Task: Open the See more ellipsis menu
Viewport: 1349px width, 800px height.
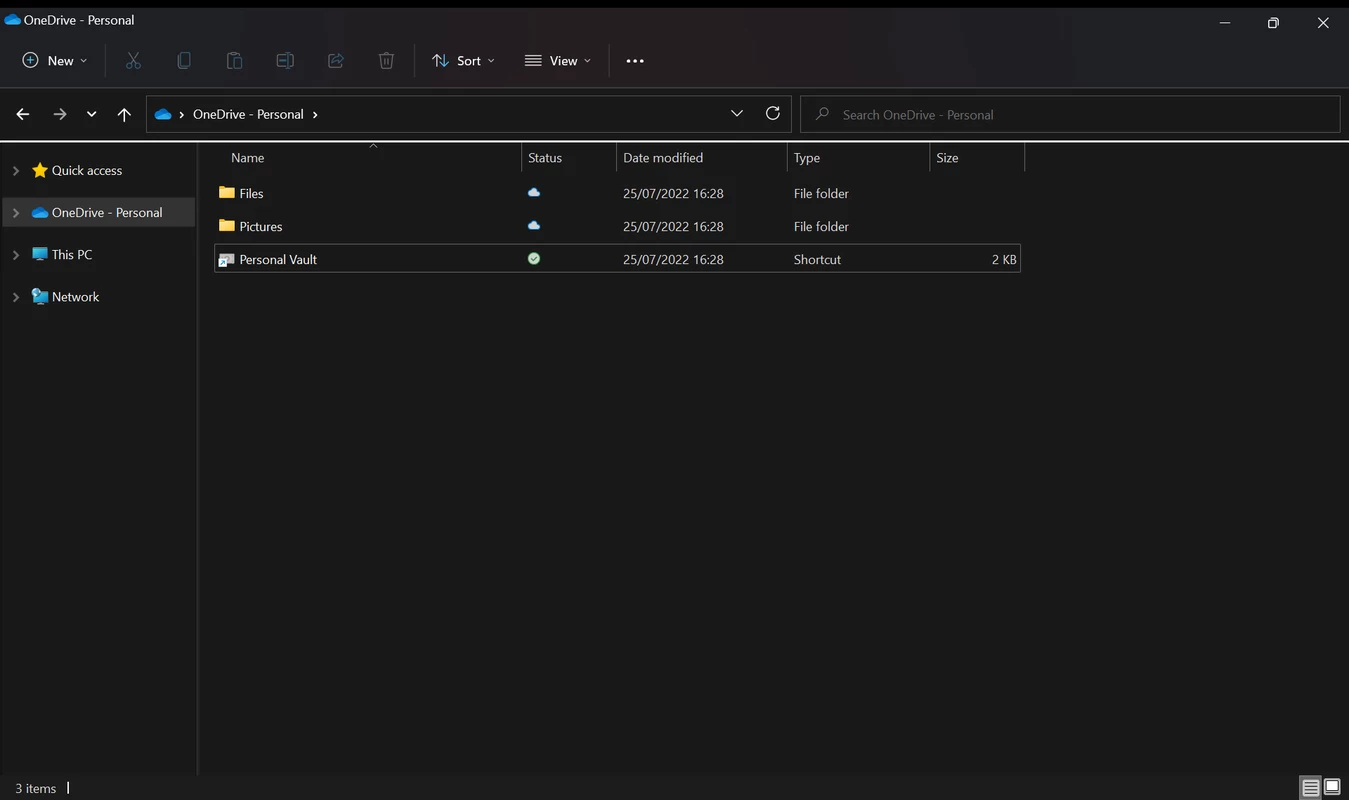Action: 635,61
